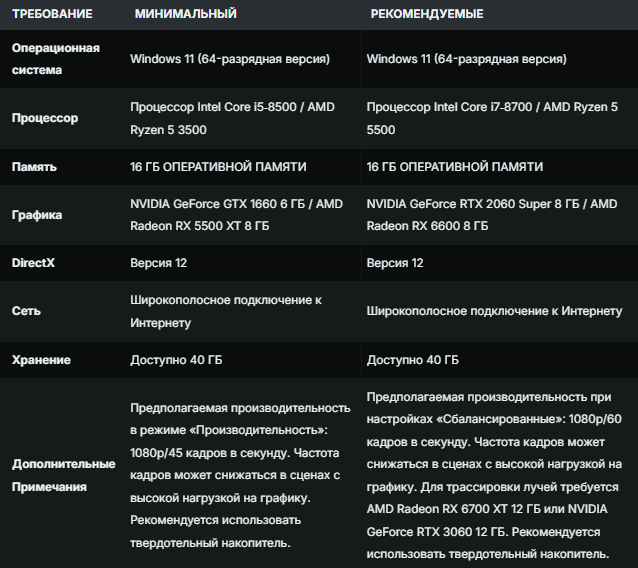Select the Хранение row label

41,360
